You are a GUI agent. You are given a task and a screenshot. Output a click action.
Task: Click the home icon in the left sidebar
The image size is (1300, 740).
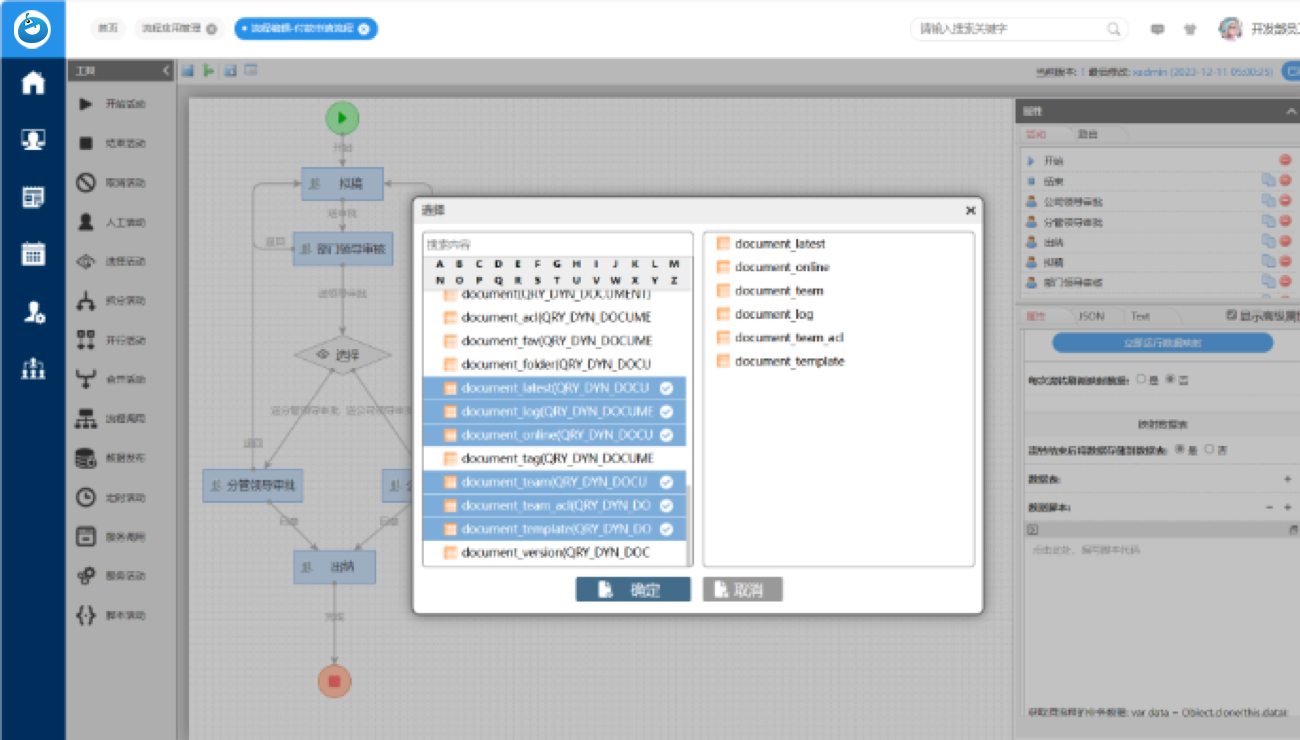[33, 83]
